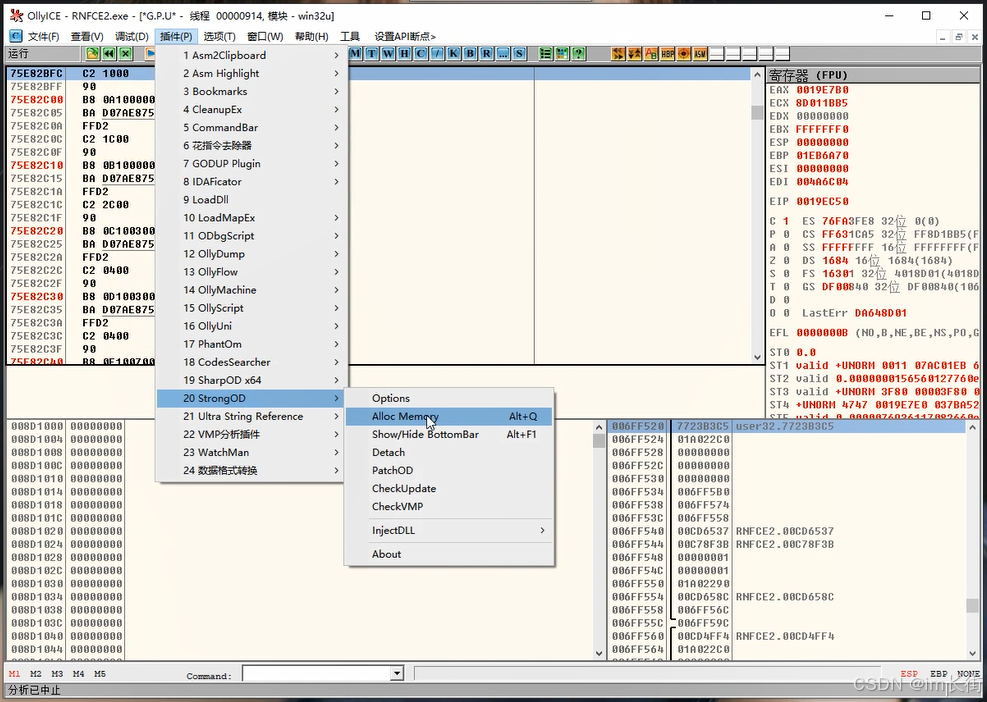The height and width of the screenshot is (702, 987).
Task: Choose Alloc Memory in StrongOD submenu
Action: click(449, 416)
